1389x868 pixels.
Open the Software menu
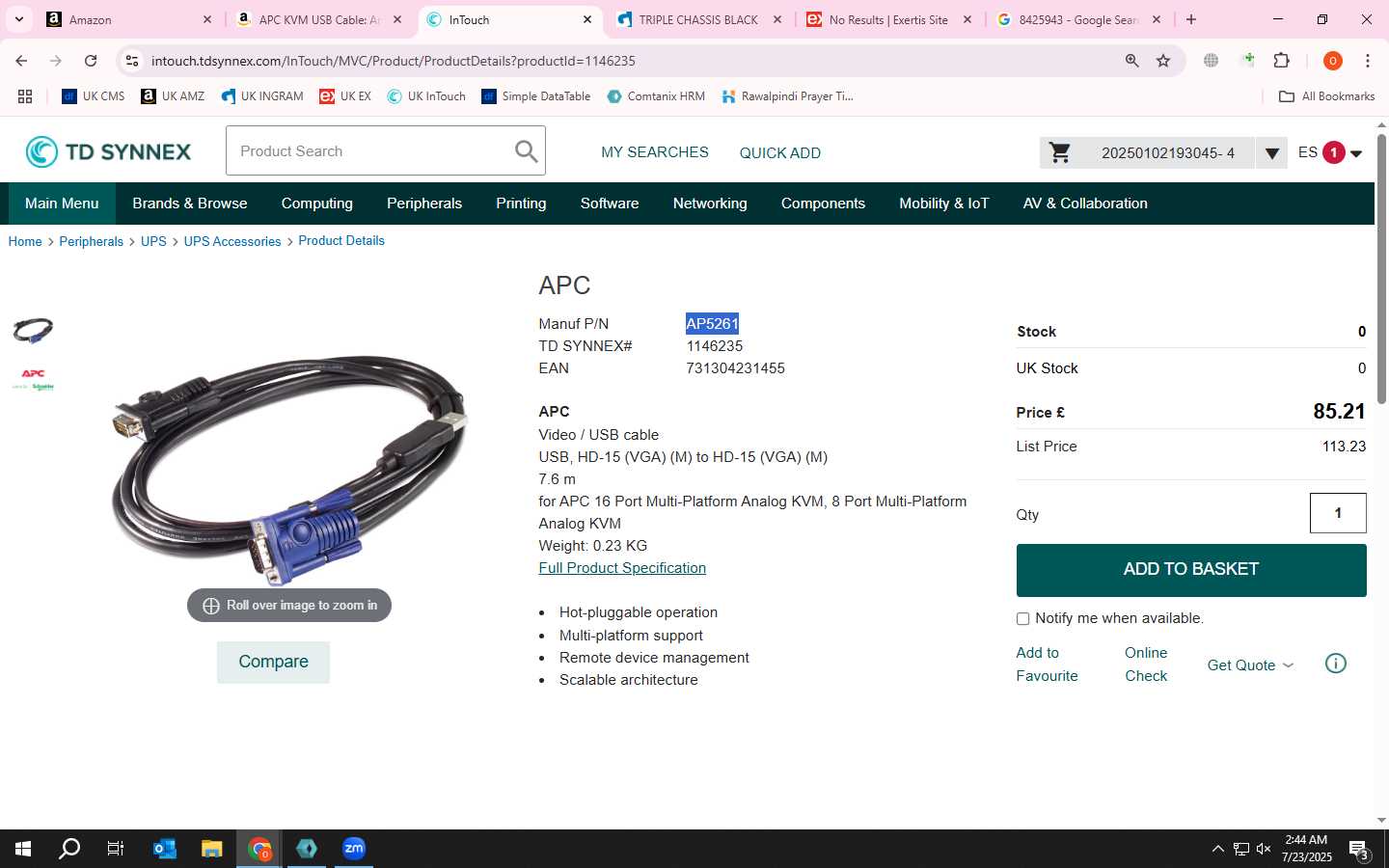point(610,203)
